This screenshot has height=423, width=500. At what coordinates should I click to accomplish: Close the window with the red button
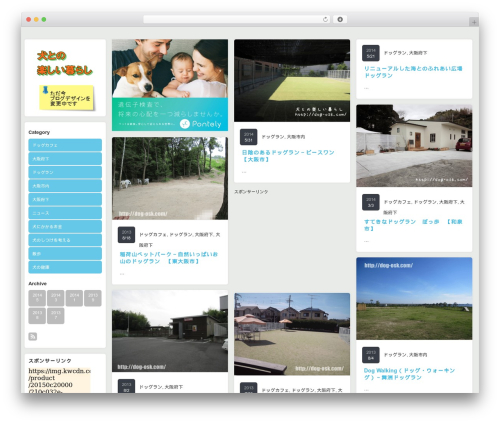(29, 19)
